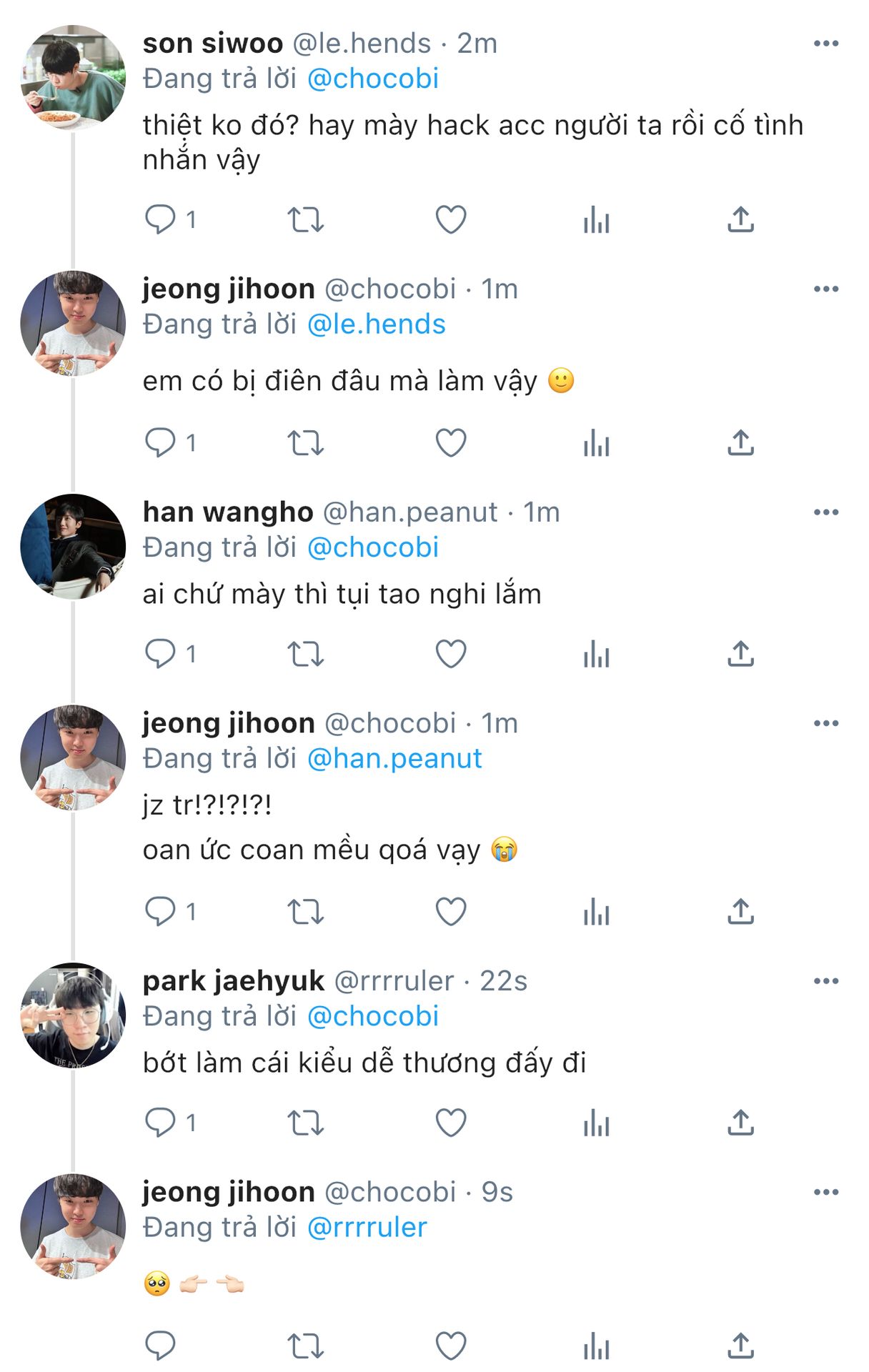The height and width of the screenshot is (1372, 869).
Task: Like son siwoo's tweet about hack acc
Action: point(451,219)
